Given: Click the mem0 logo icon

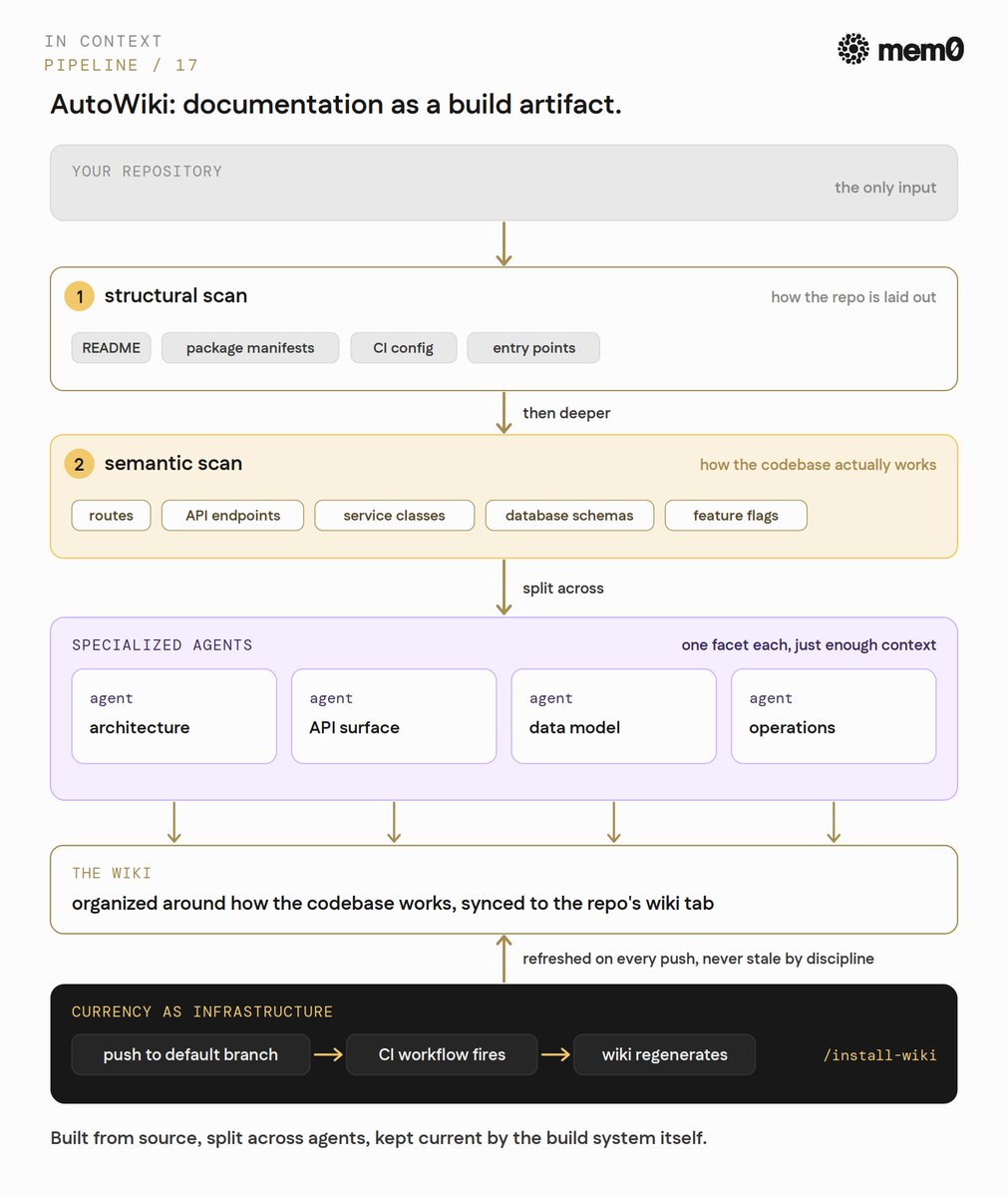Looking at the screenshot, I should (x=853, y=49).
